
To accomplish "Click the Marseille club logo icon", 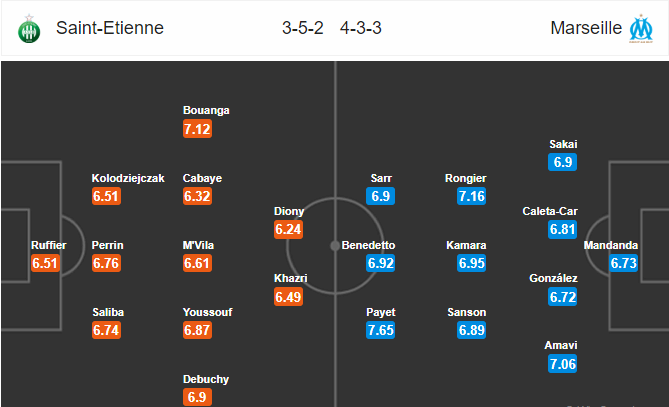I will pos(641,29).
